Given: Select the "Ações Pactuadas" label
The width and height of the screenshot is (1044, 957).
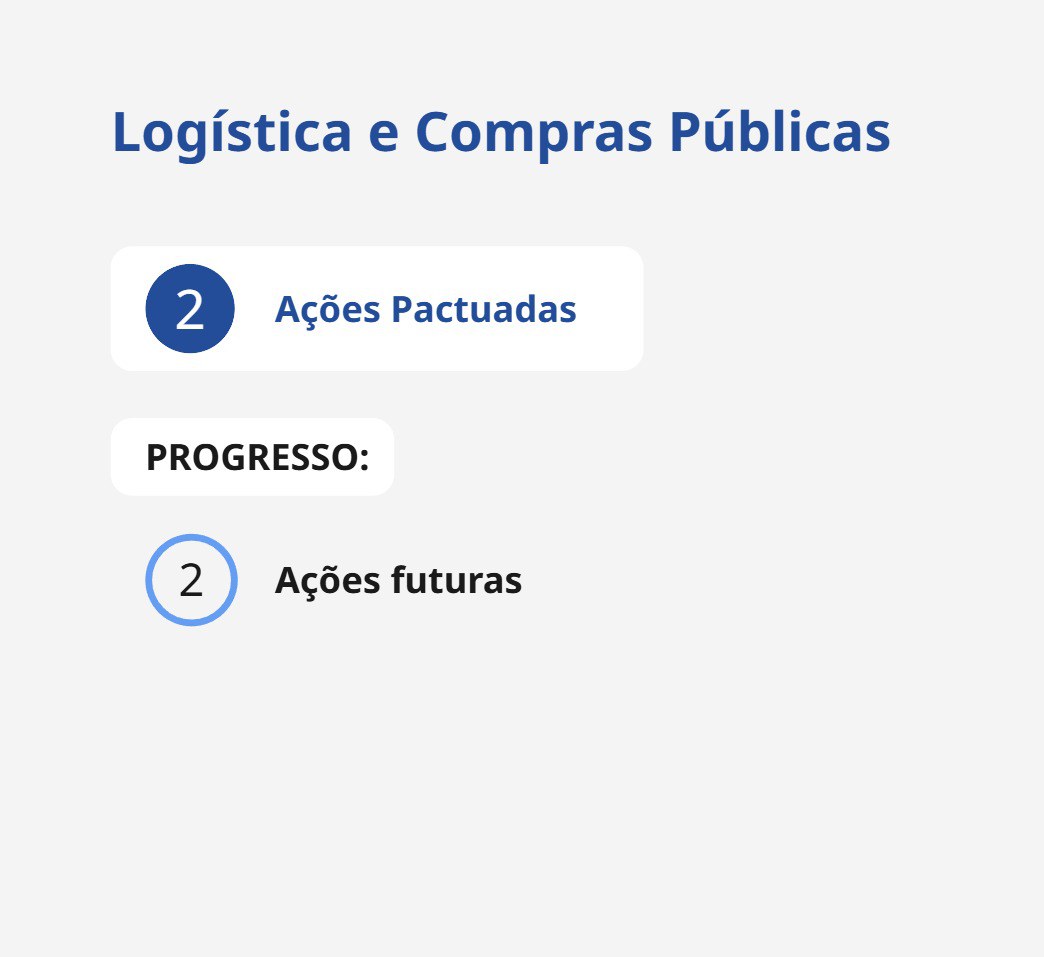Looking at the screenshot, I should coord(425,309).
